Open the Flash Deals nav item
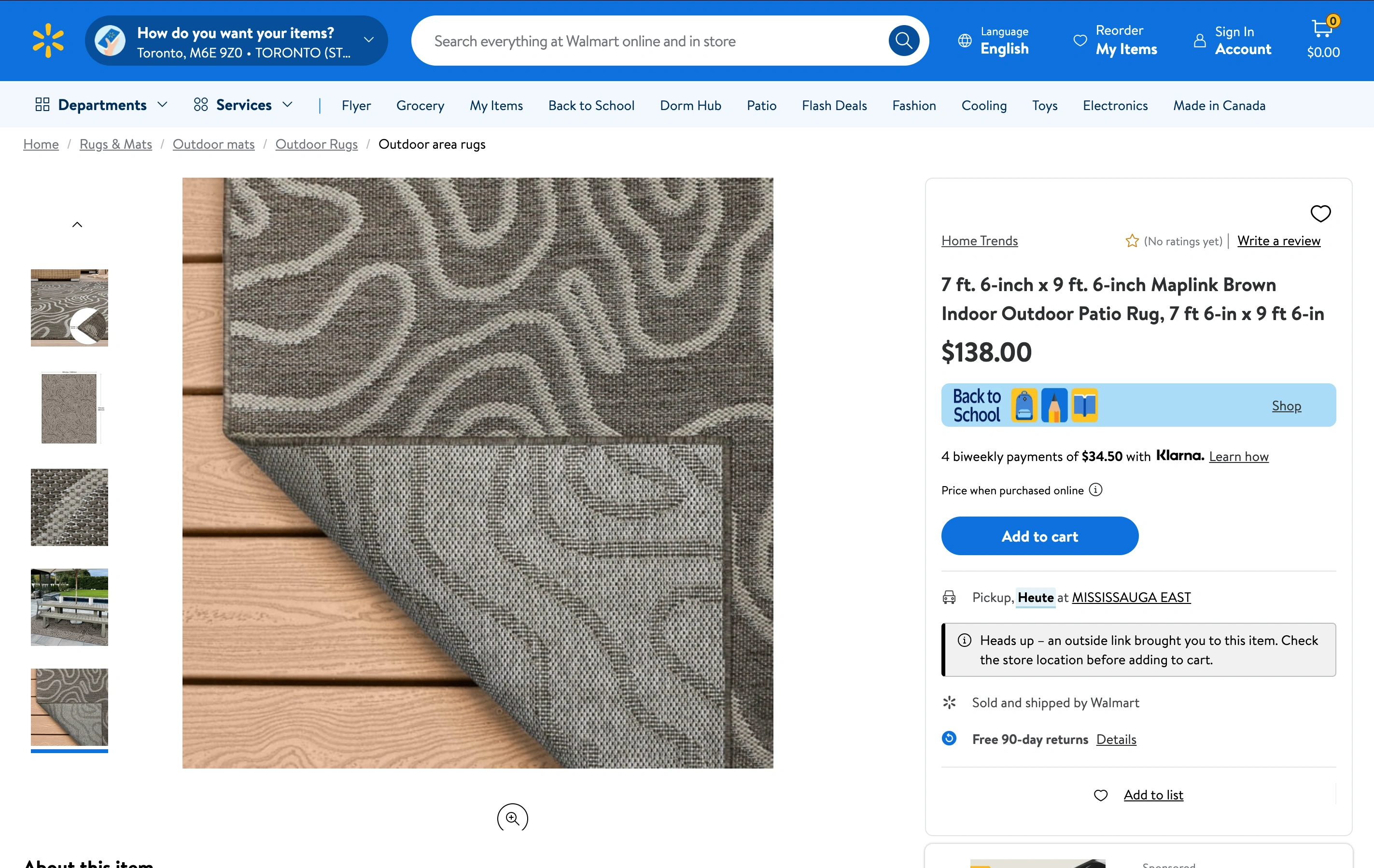 pyautogui.click(x=834, y=106)
